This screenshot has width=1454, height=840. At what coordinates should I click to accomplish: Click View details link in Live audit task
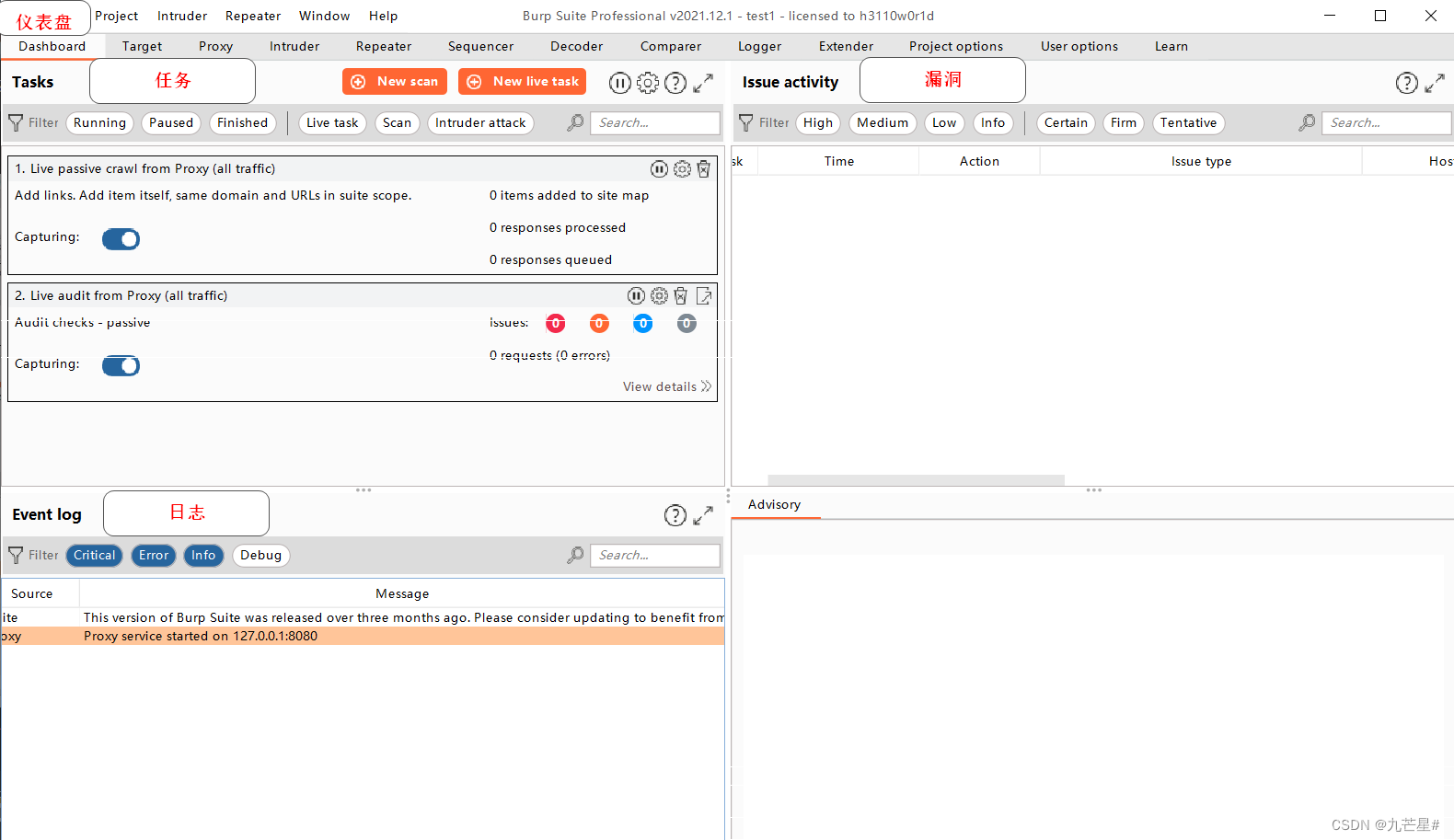pos(667,386)
